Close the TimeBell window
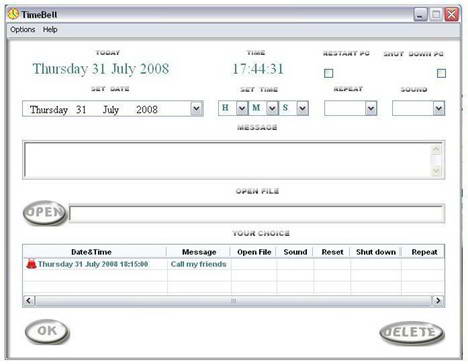The width and height of the screenshot is (468, 364). click(452, 15)
